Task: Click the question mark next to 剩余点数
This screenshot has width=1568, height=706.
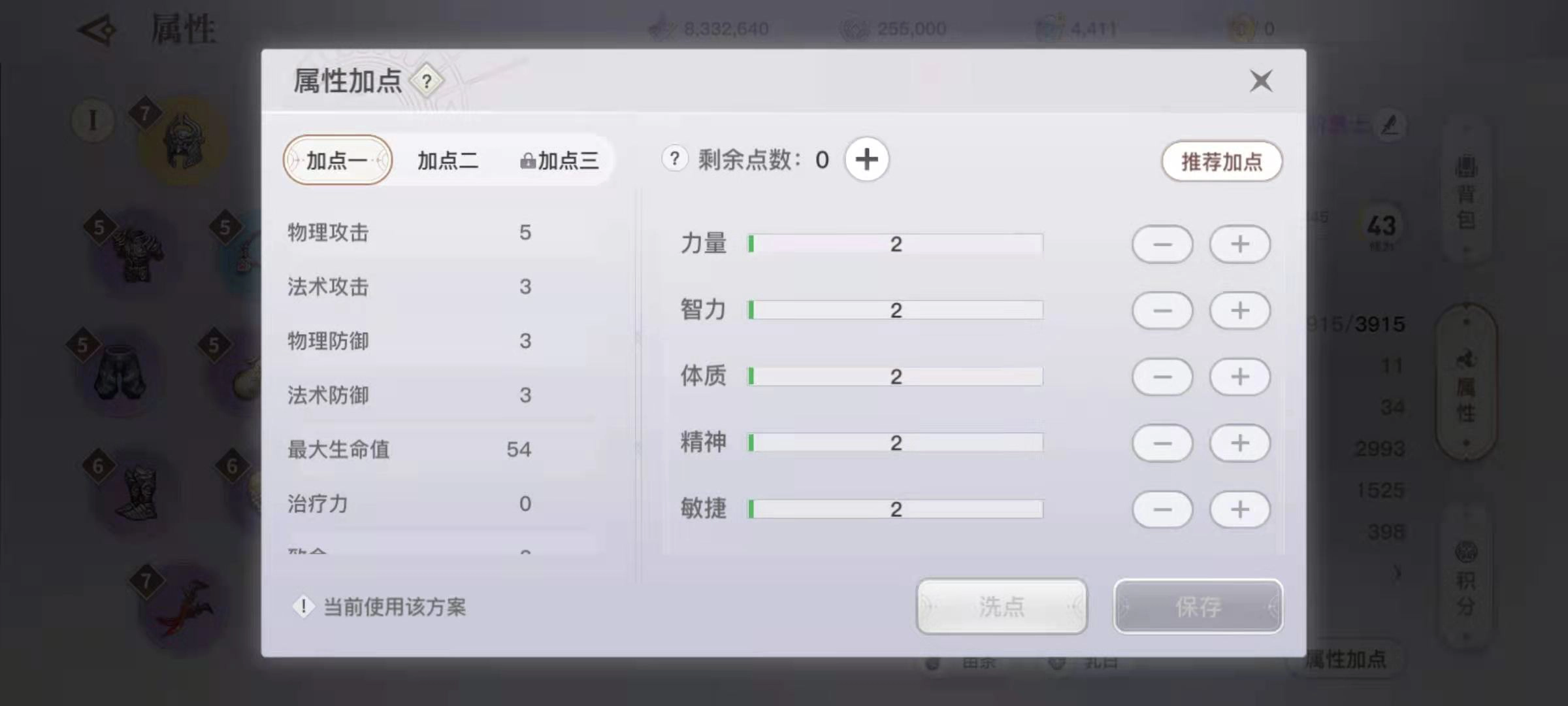Action: tap(674, 159)
